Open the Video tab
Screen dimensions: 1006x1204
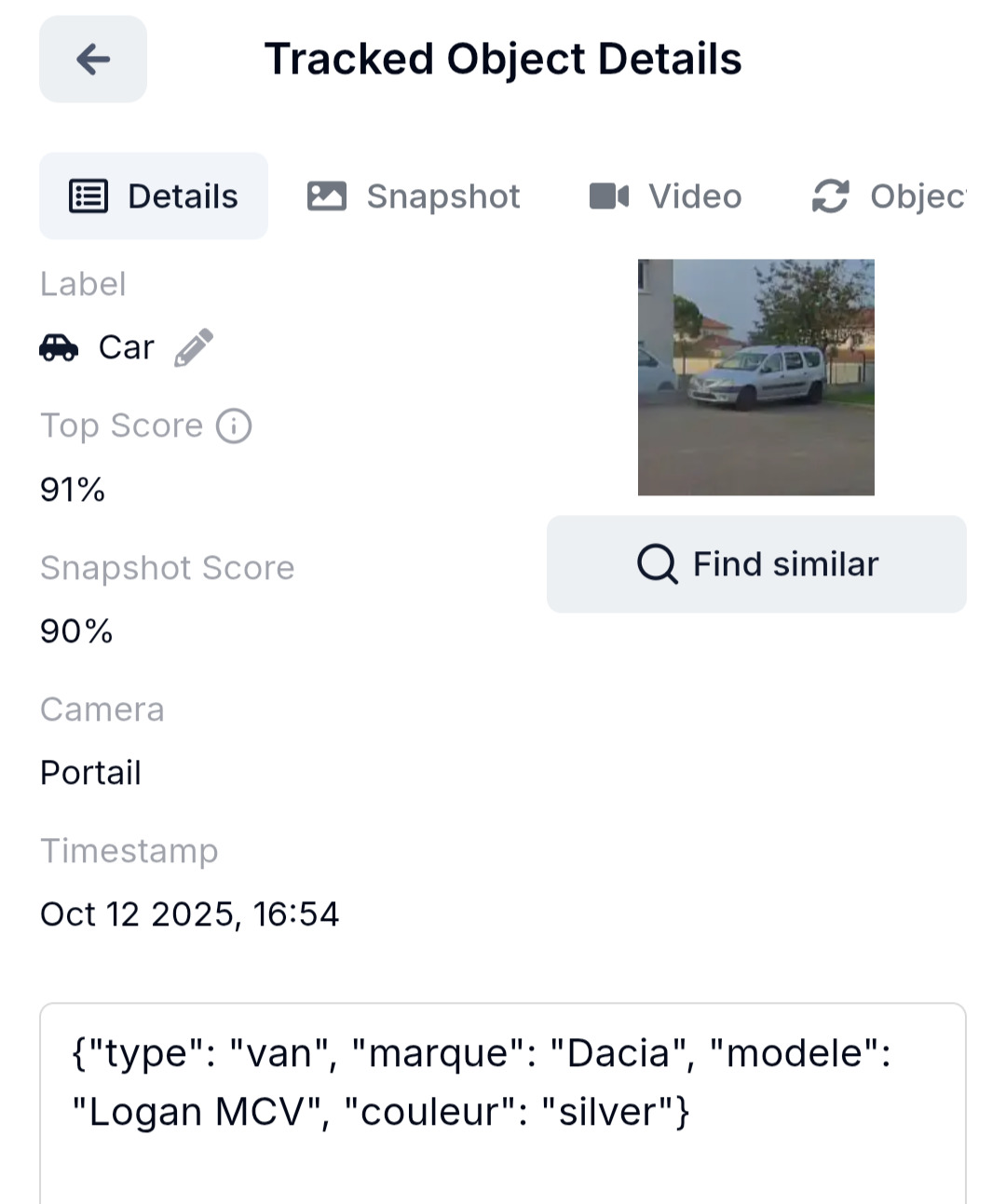(666, 196)
